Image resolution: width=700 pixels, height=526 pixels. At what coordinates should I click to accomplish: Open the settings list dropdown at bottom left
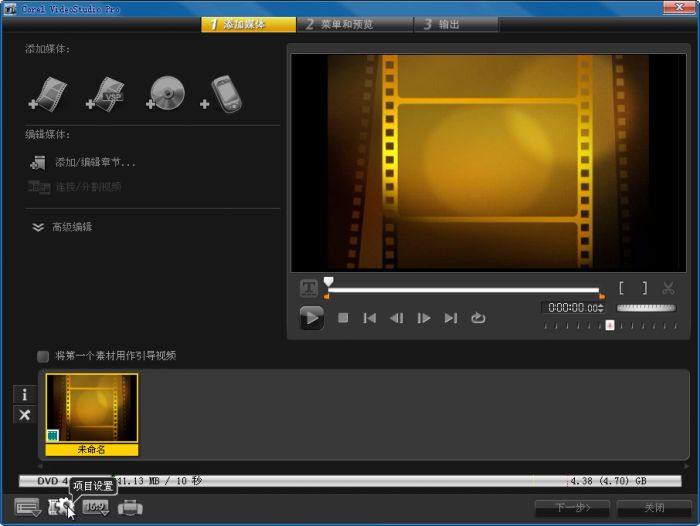point(27,508)
